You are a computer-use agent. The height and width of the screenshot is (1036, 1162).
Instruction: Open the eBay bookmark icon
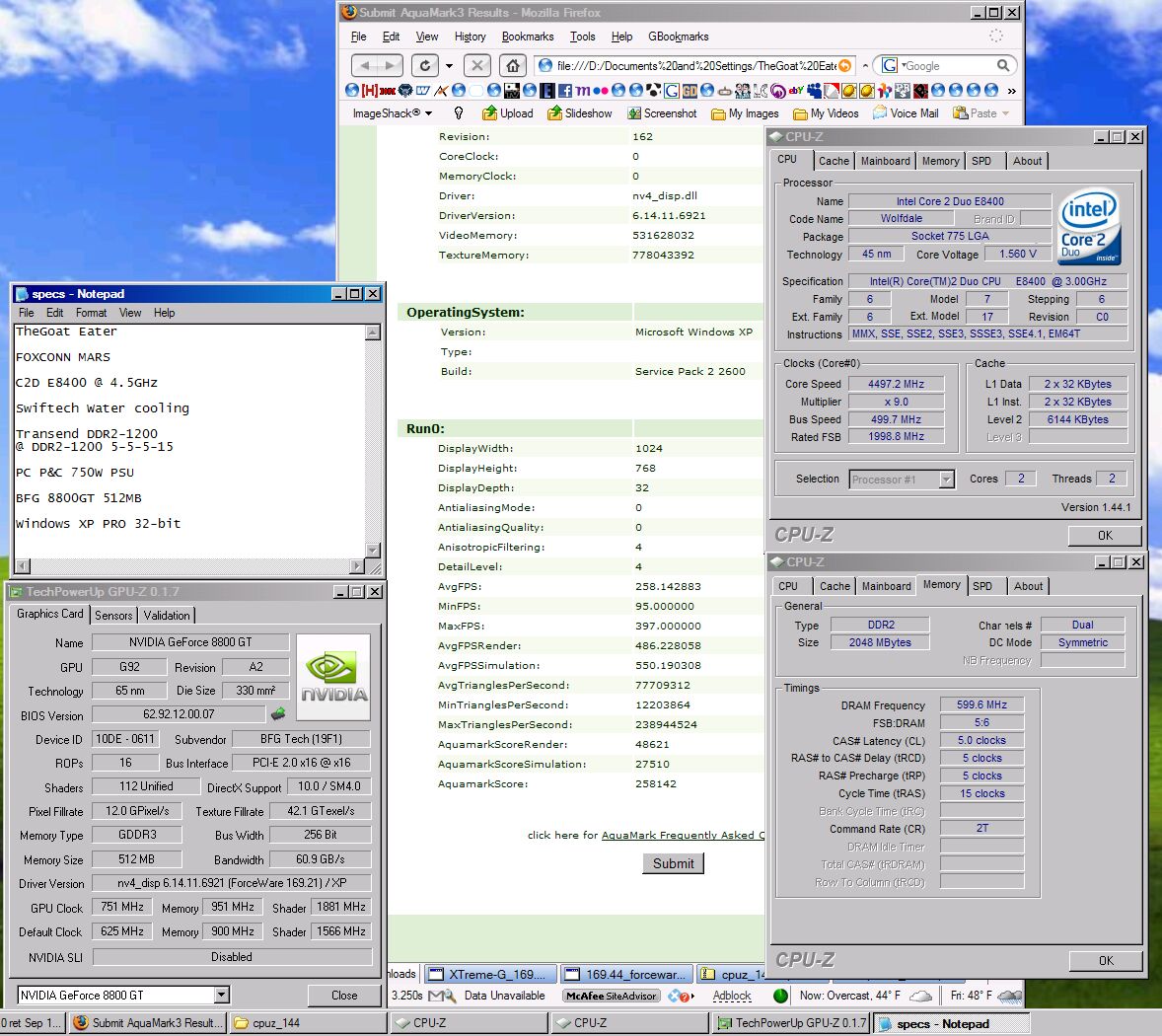(796, 91)
